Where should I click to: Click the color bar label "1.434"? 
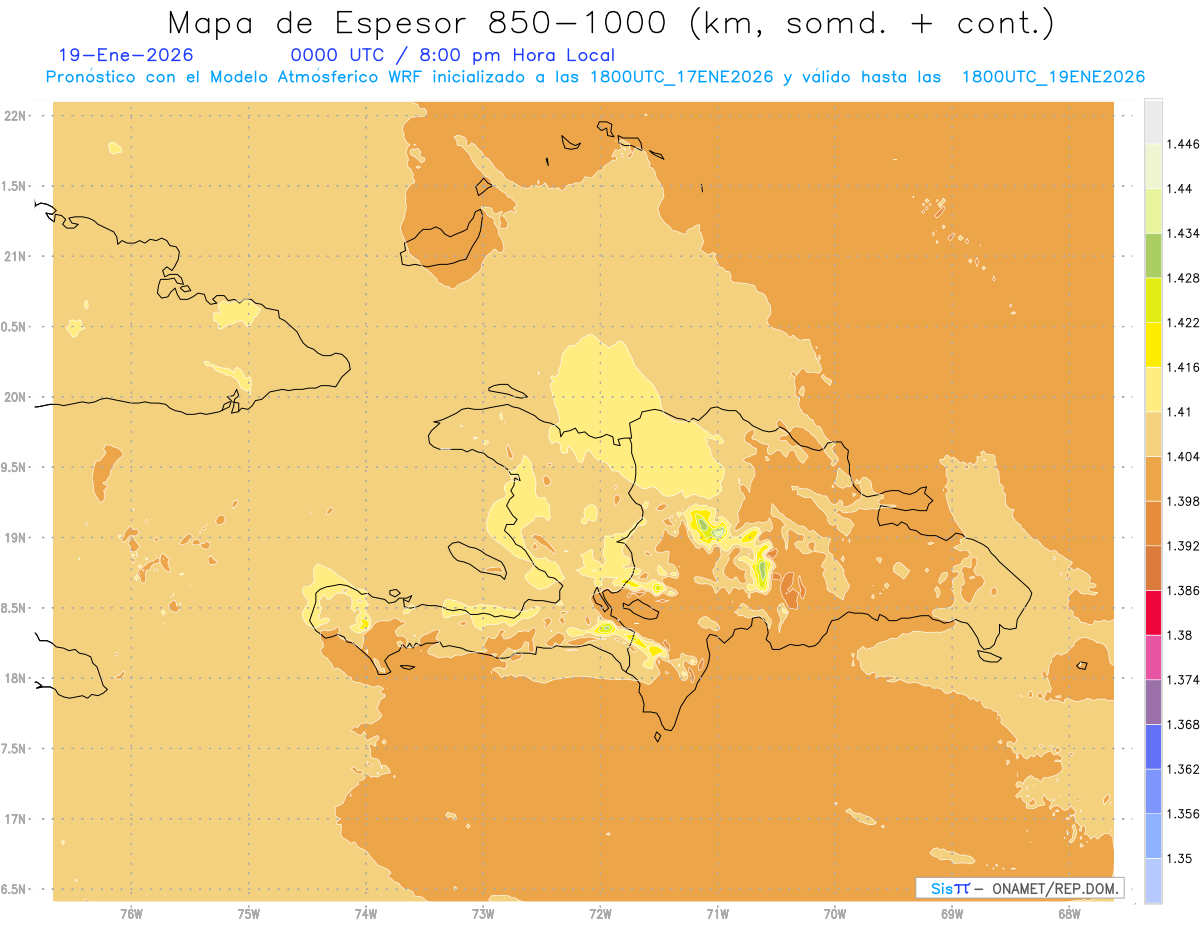pos(1182,233)
